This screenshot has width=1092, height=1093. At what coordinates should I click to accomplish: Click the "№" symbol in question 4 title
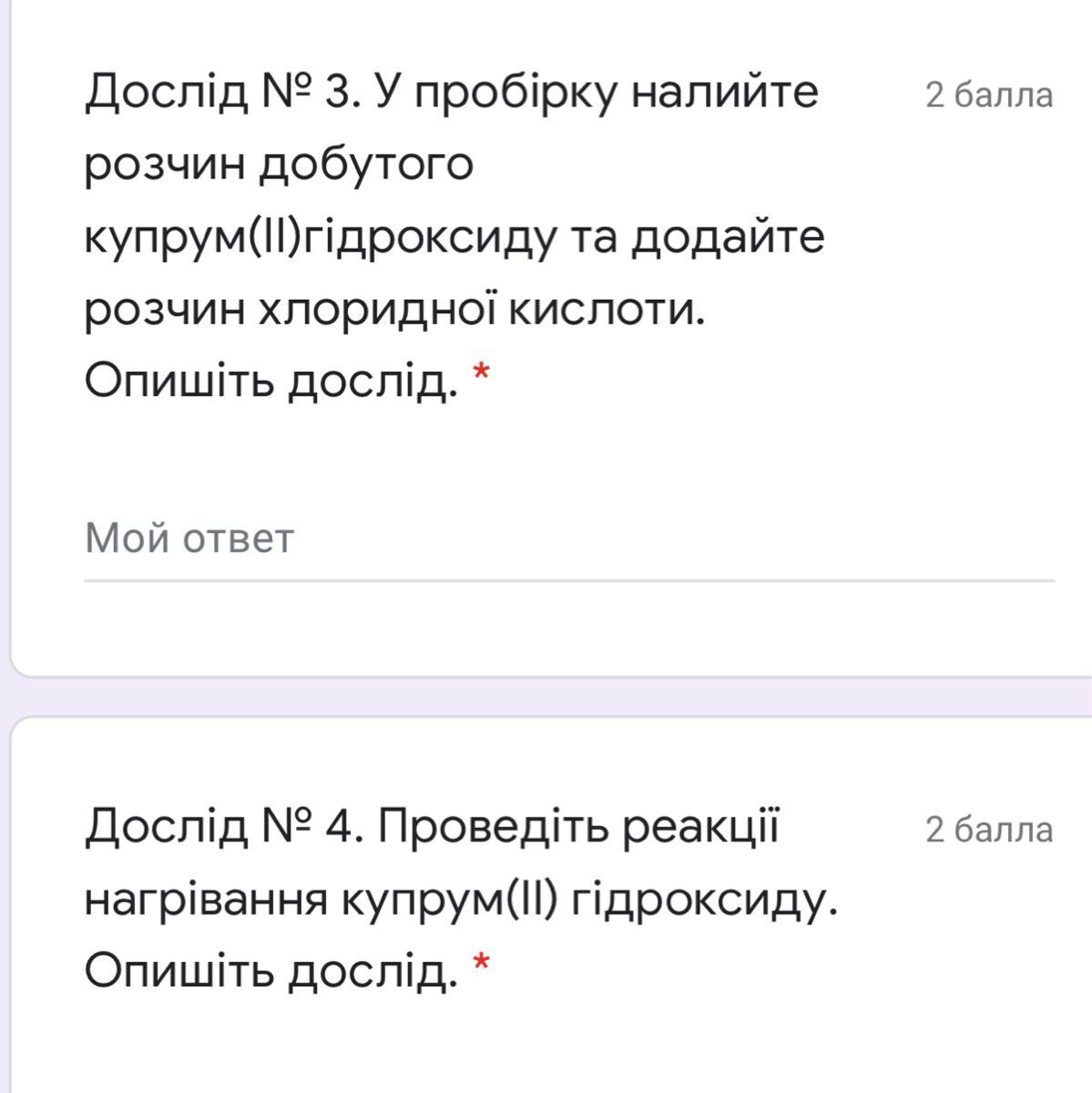[287, 827]
